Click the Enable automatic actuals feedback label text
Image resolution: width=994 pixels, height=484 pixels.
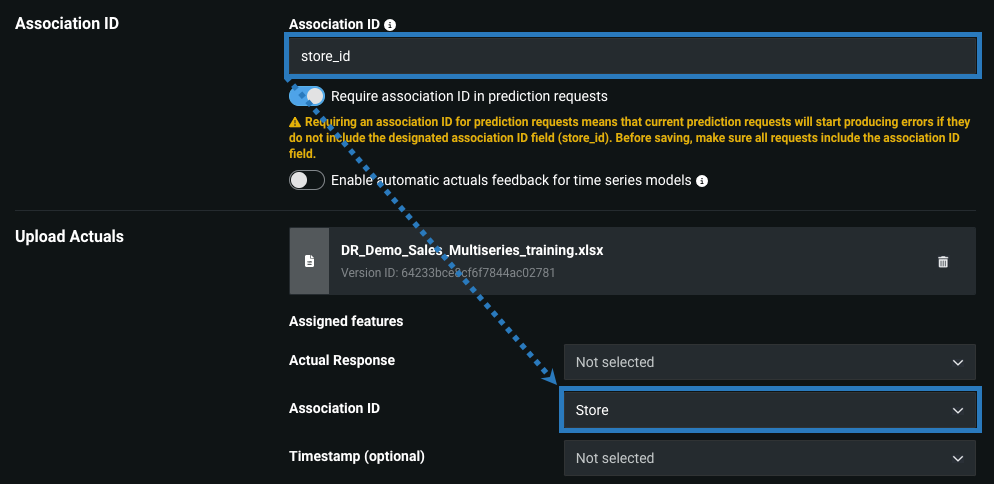point(511,181)
